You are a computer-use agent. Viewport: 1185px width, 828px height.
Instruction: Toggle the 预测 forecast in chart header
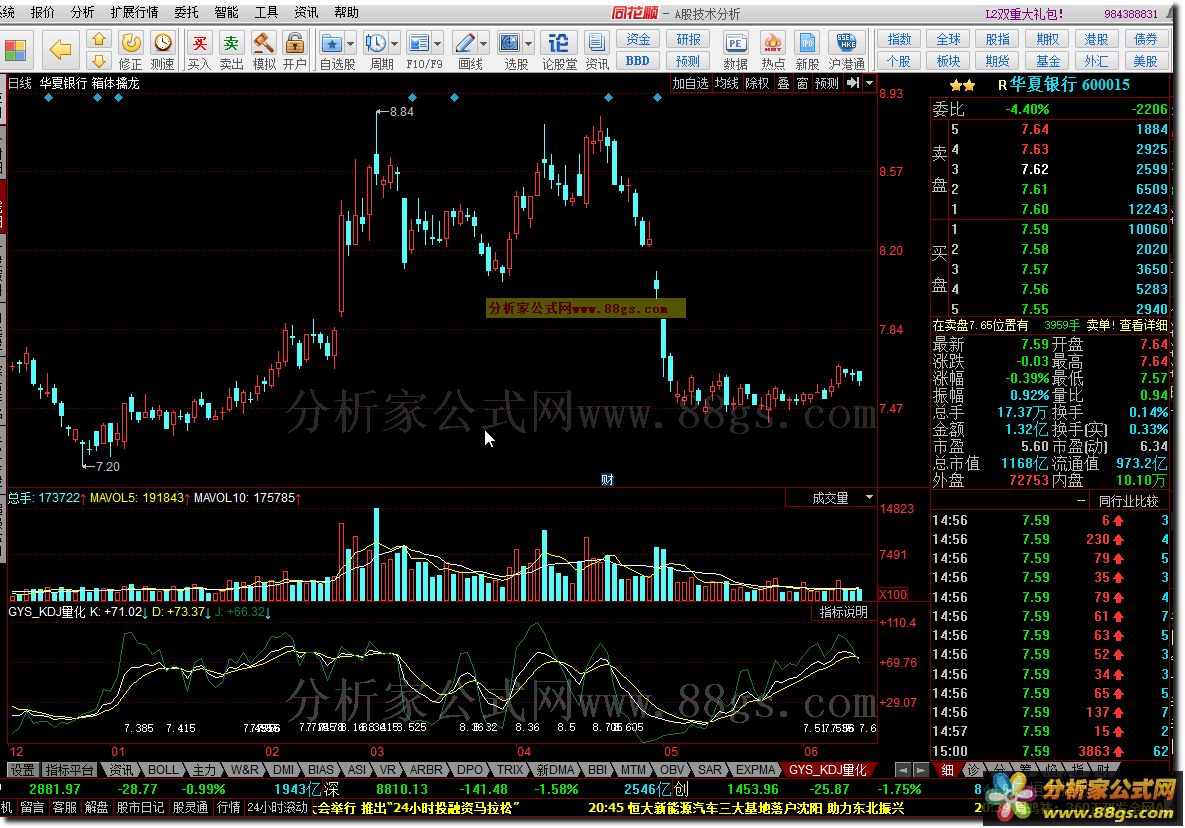[x=827, y=83]
